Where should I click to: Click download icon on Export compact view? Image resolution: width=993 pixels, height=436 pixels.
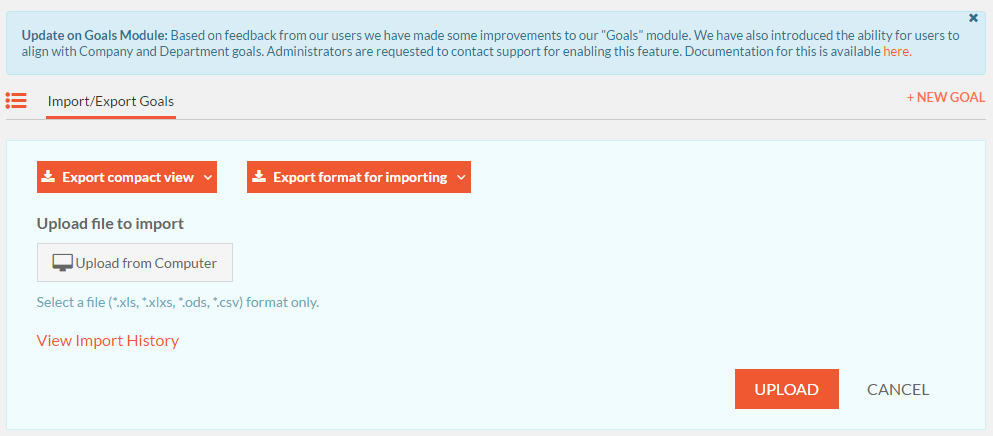[x=48, y=177]
